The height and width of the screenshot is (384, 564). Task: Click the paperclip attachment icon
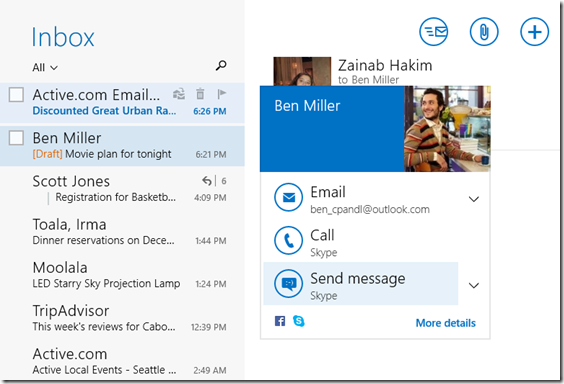point(484,32)
